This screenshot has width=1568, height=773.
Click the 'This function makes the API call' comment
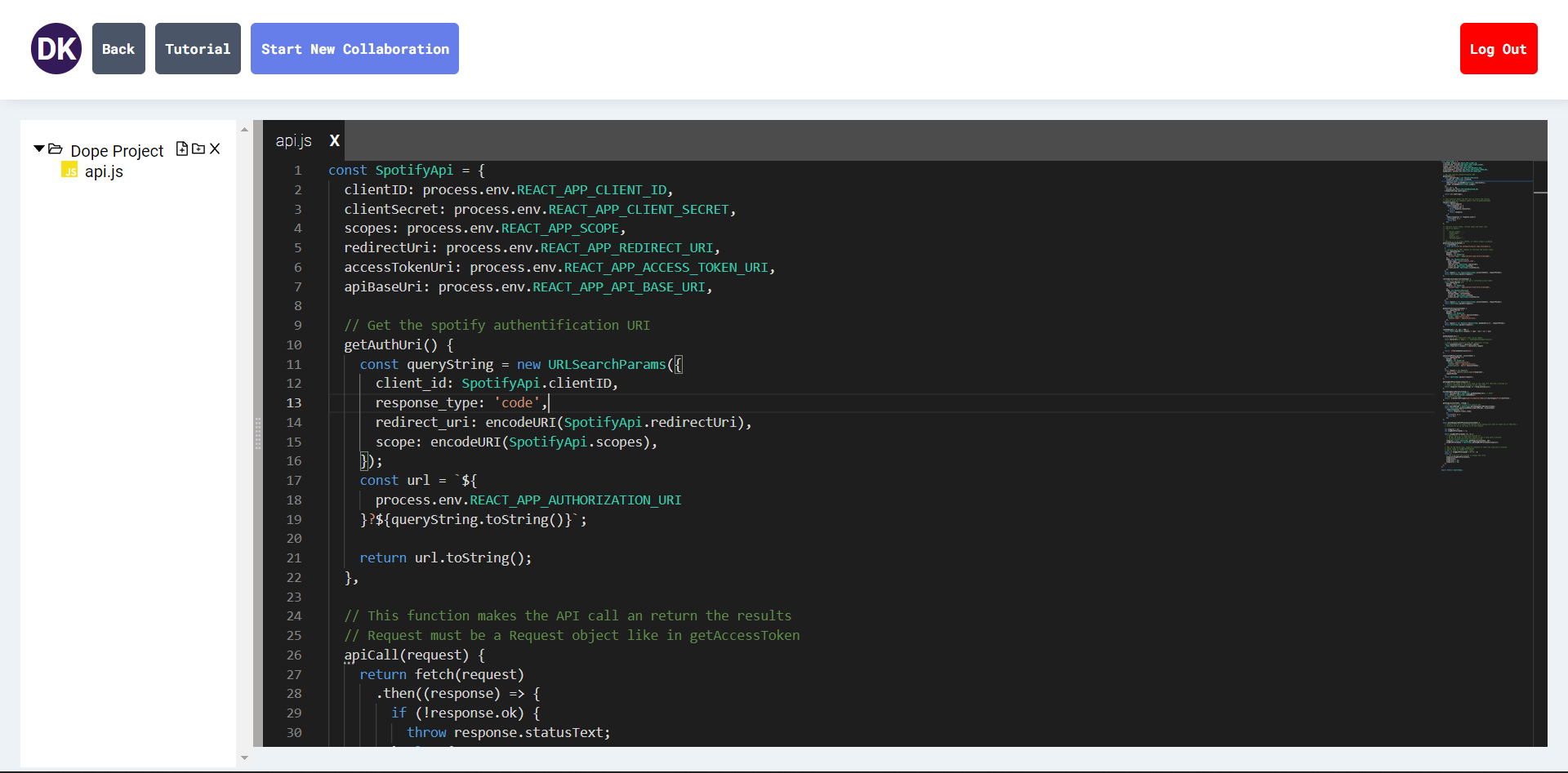(568, 616)
